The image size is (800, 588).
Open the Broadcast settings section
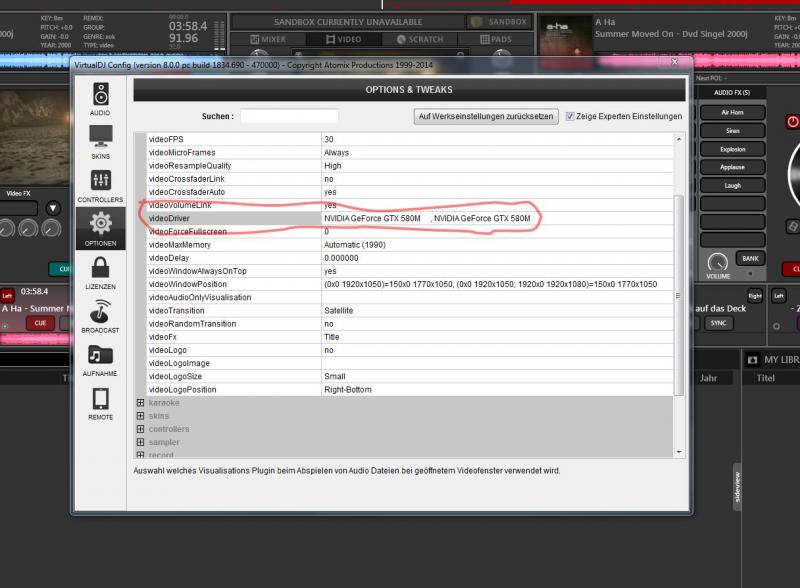101,316
